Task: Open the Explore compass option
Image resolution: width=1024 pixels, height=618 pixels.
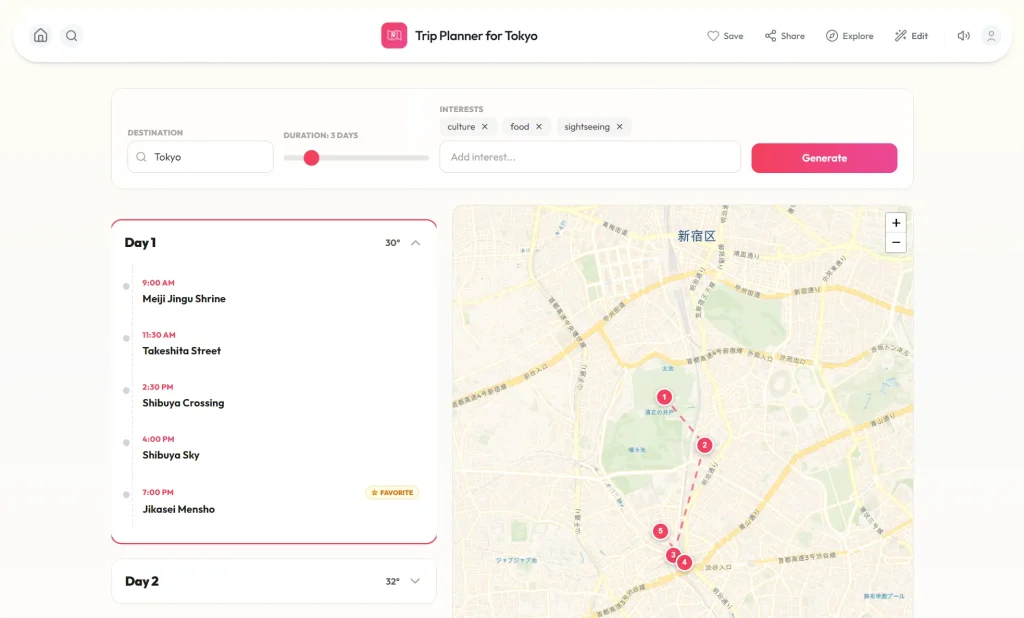Action: pos(849,36)
